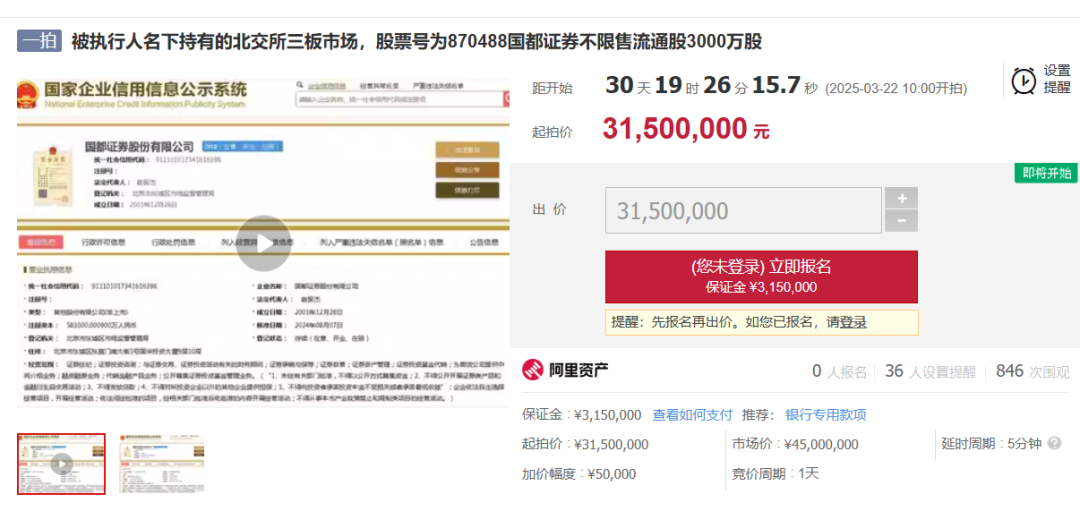Open 查看如何支付 payment help link
Screen dimensions: 1080x511
(x=692, y=415)
